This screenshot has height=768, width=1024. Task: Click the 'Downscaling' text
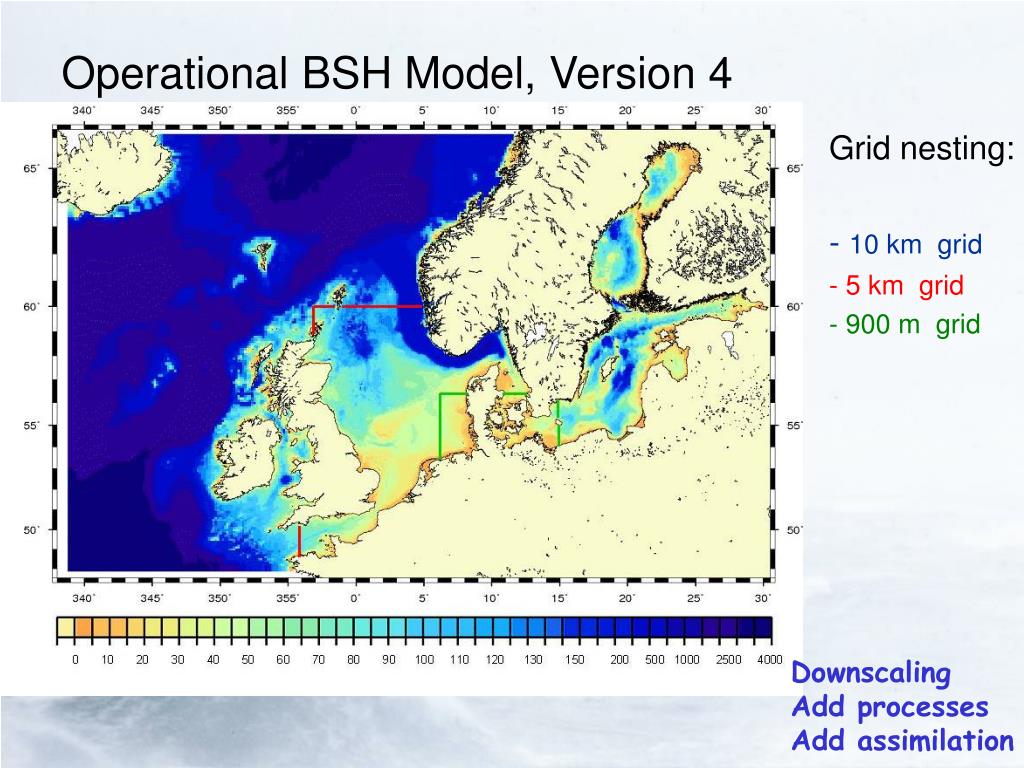(871, 674)
